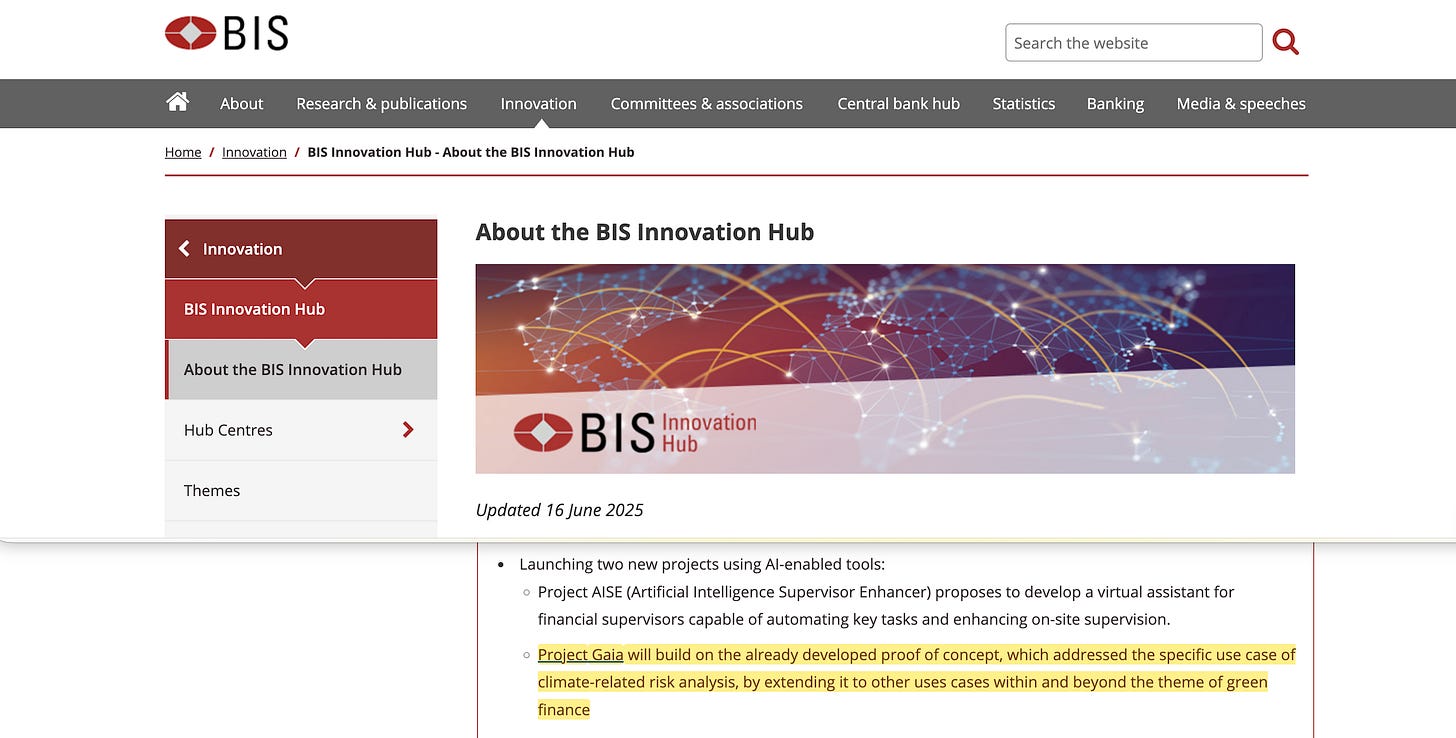1456x738 pixels.
Task: Open the About menu
Action: click(242, 103)
